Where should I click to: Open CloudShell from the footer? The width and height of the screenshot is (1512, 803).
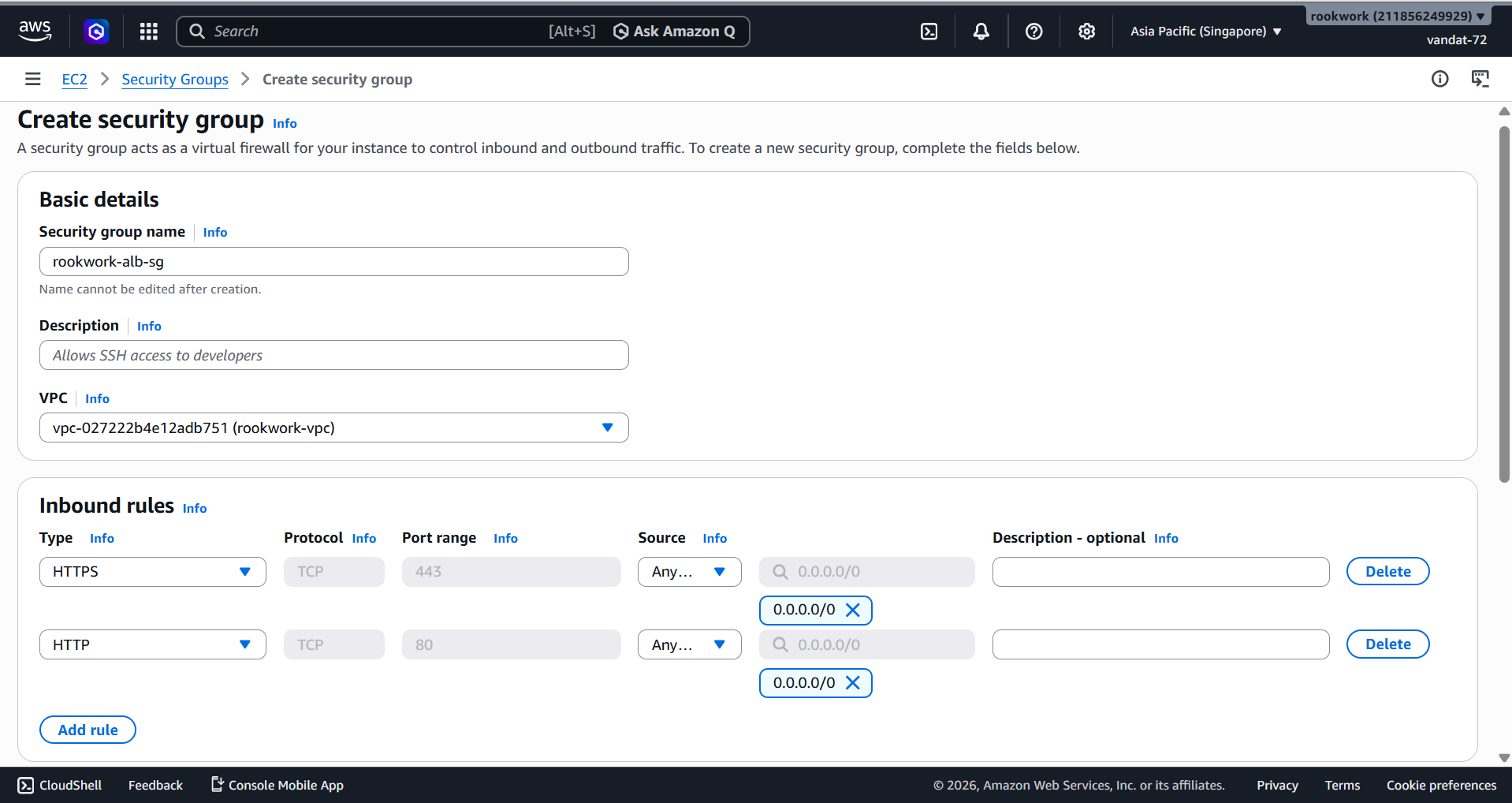(x=60, y=786)
